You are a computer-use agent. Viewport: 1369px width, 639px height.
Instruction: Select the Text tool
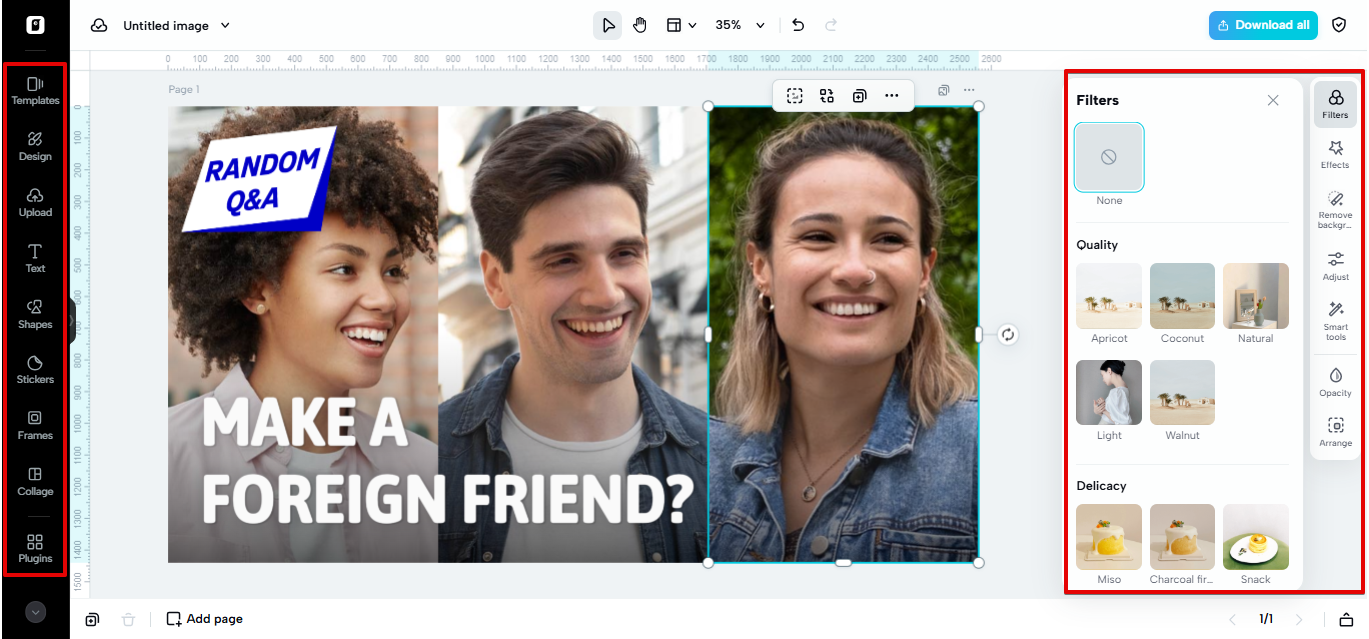(34, 259)
